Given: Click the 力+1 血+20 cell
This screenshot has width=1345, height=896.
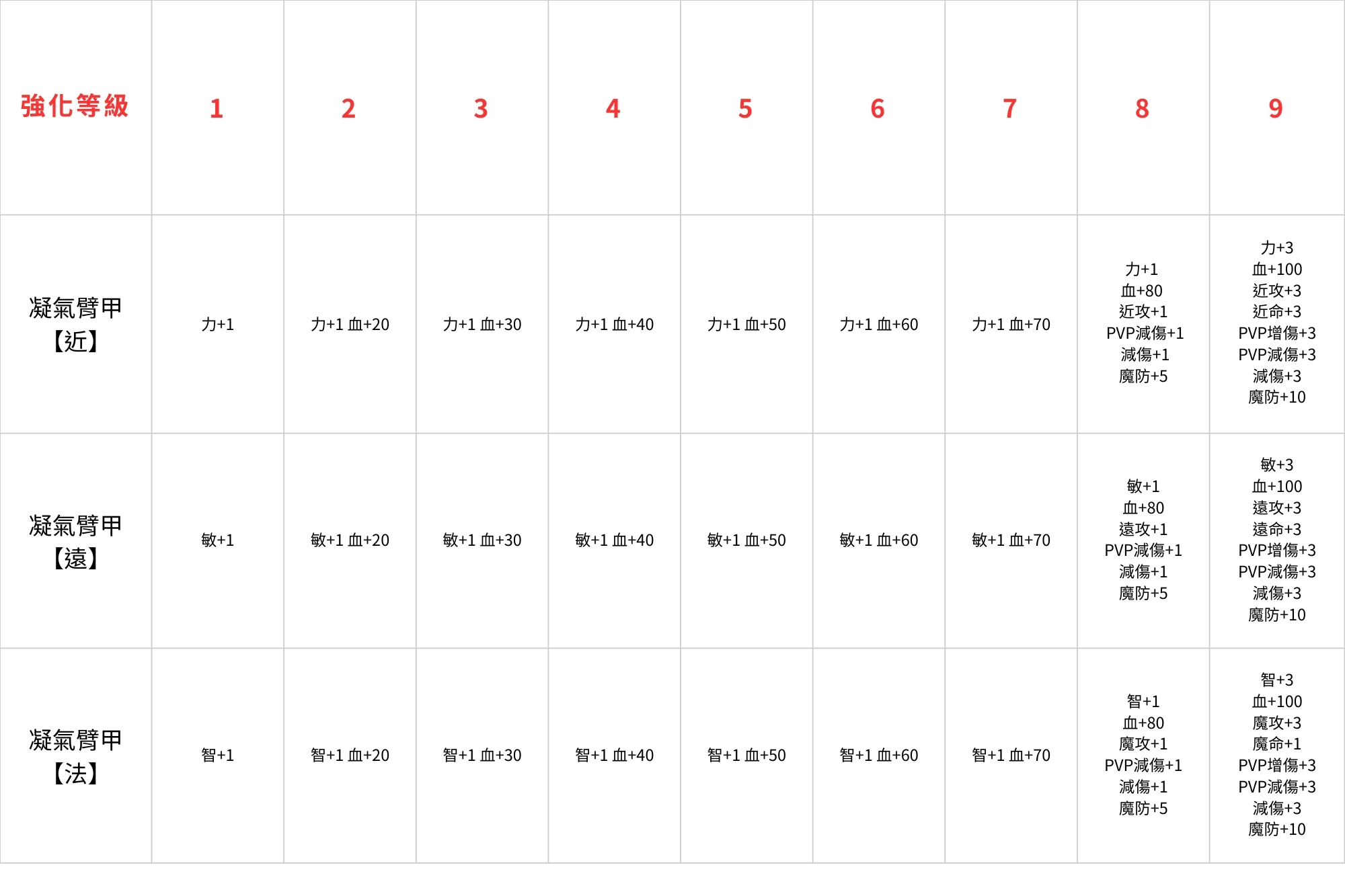Looking at the screenshot, I should coord(350,324).
